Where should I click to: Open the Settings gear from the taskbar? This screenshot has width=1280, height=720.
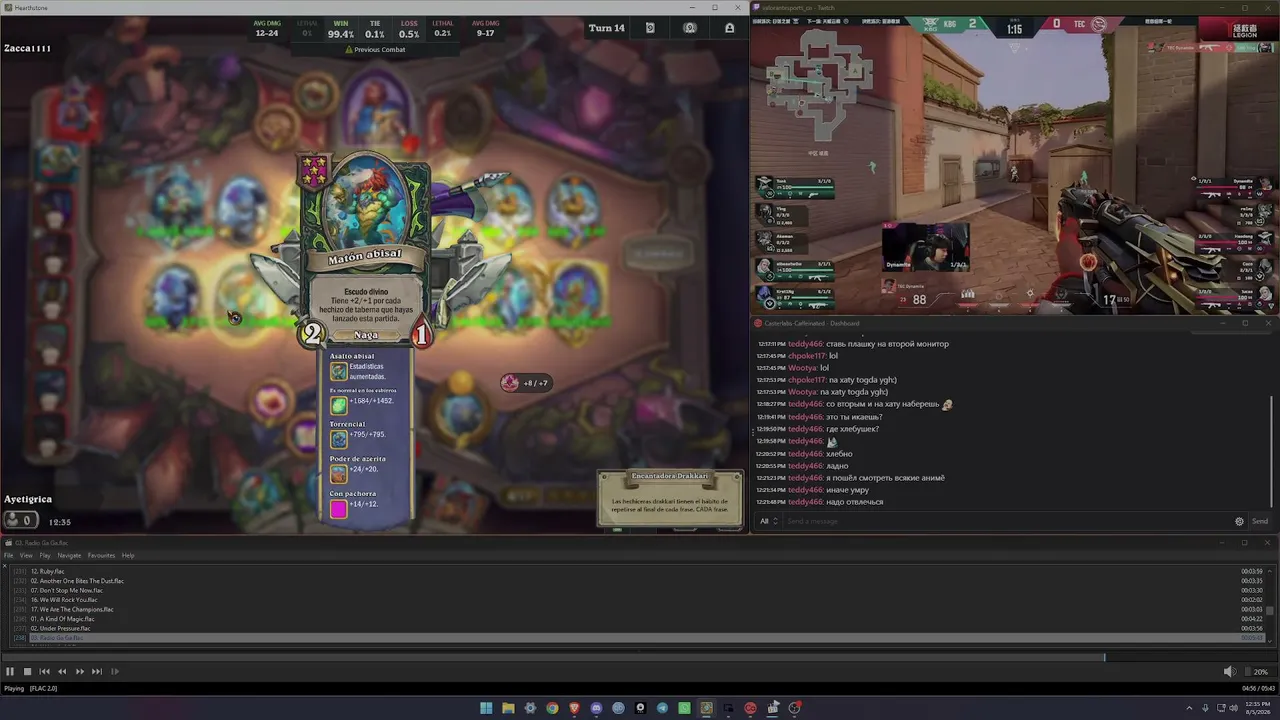530,708
